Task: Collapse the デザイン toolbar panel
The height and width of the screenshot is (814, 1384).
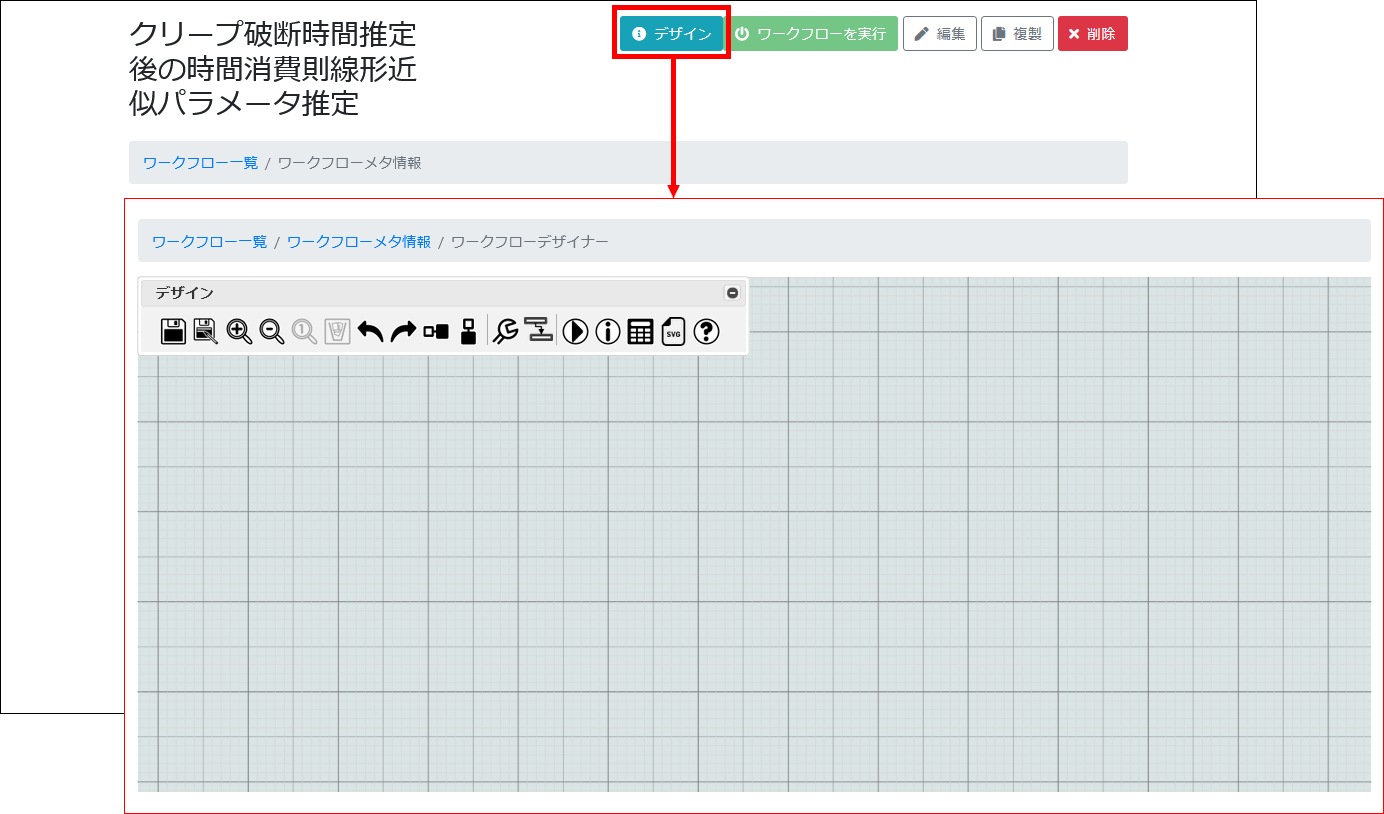Action: (732, 293)
